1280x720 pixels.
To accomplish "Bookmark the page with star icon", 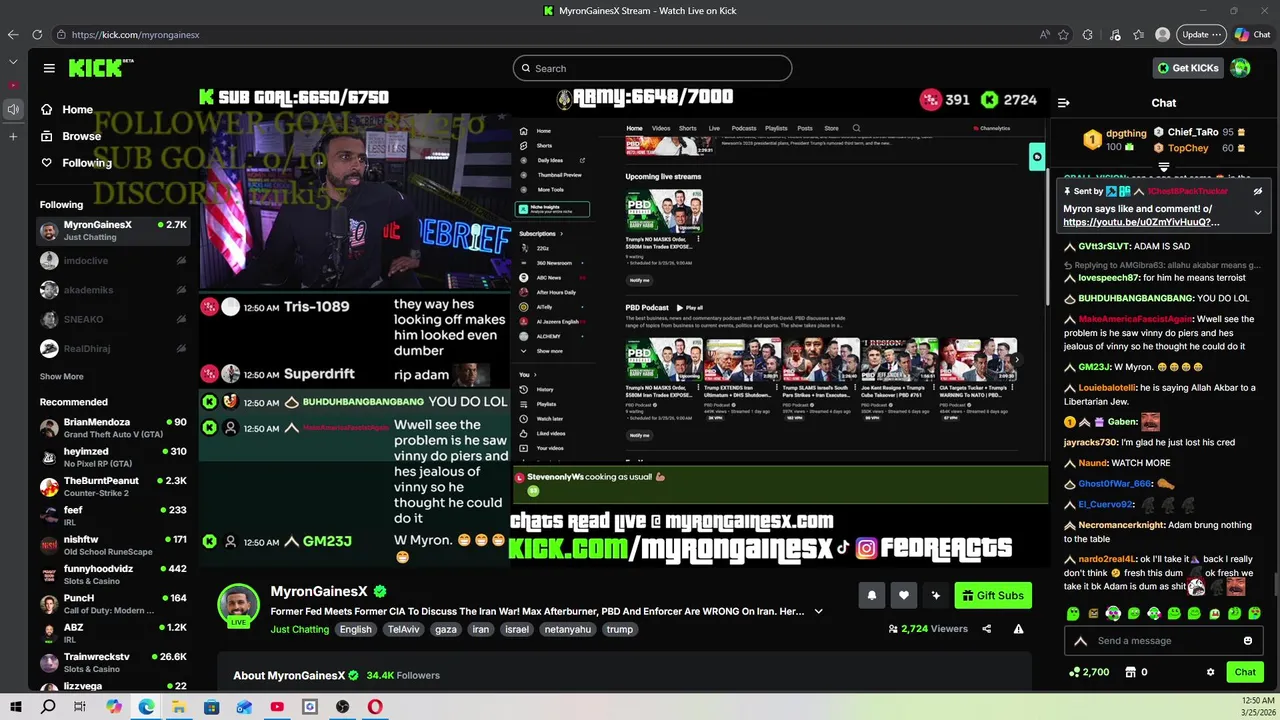I will pyautogui.click(x=1063, y=34).
